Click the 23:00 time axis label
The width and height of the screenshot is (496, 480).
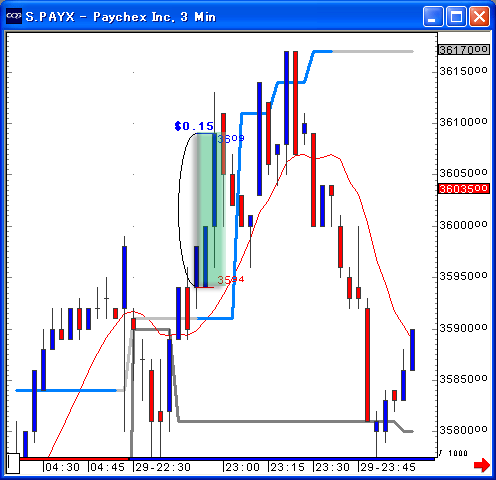coord(242,467)
